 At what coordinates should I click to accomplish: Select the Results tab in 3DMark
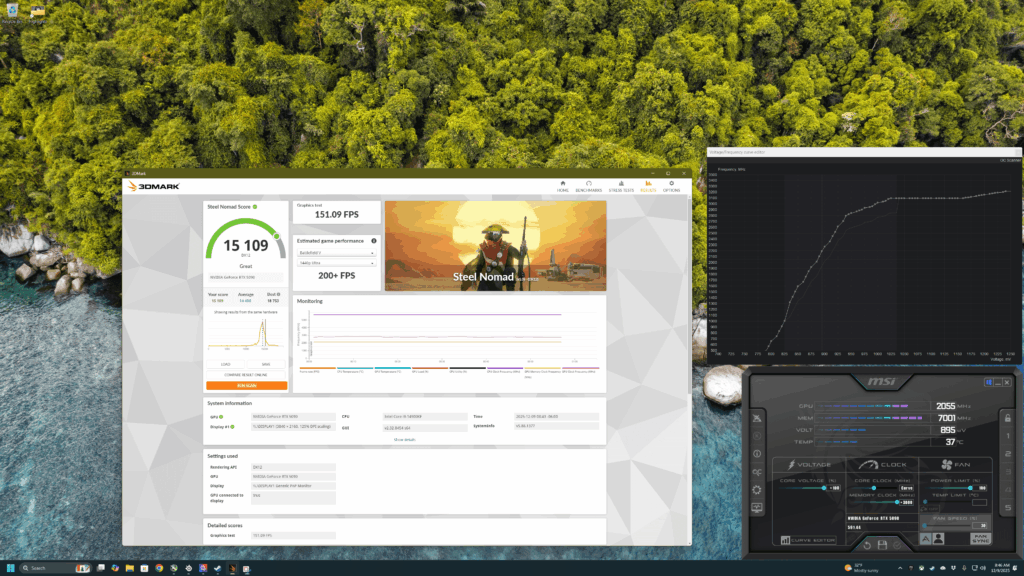(x=648, y=186)
